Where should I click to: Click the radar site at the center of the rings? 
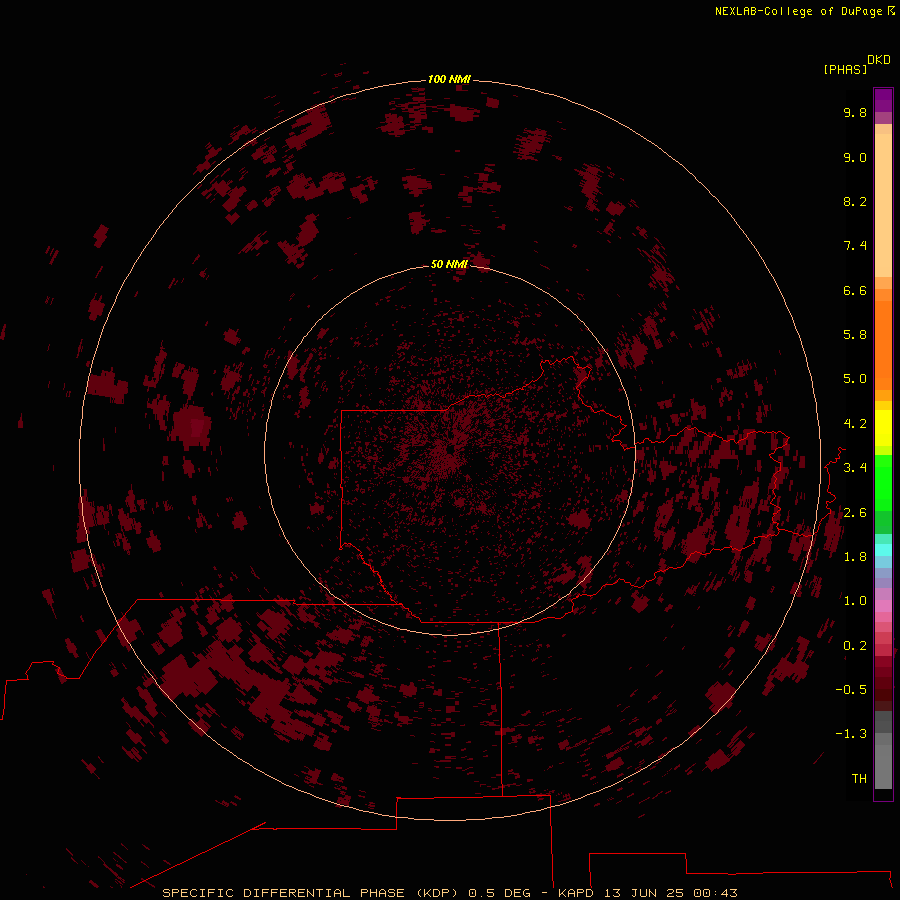(451, 450)
